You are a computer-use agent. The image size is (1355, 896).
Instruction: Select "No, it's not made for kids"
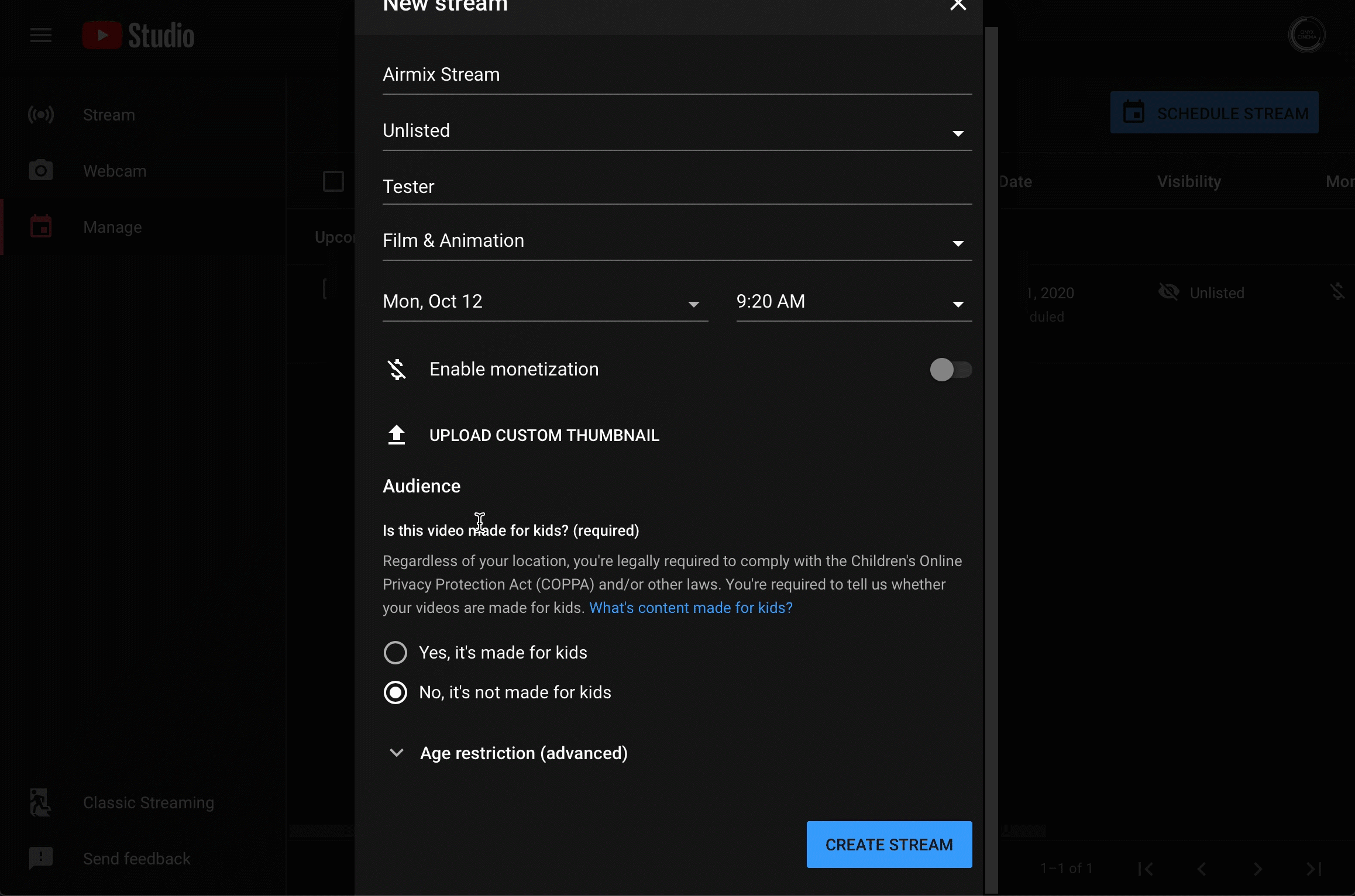[396, 692]
